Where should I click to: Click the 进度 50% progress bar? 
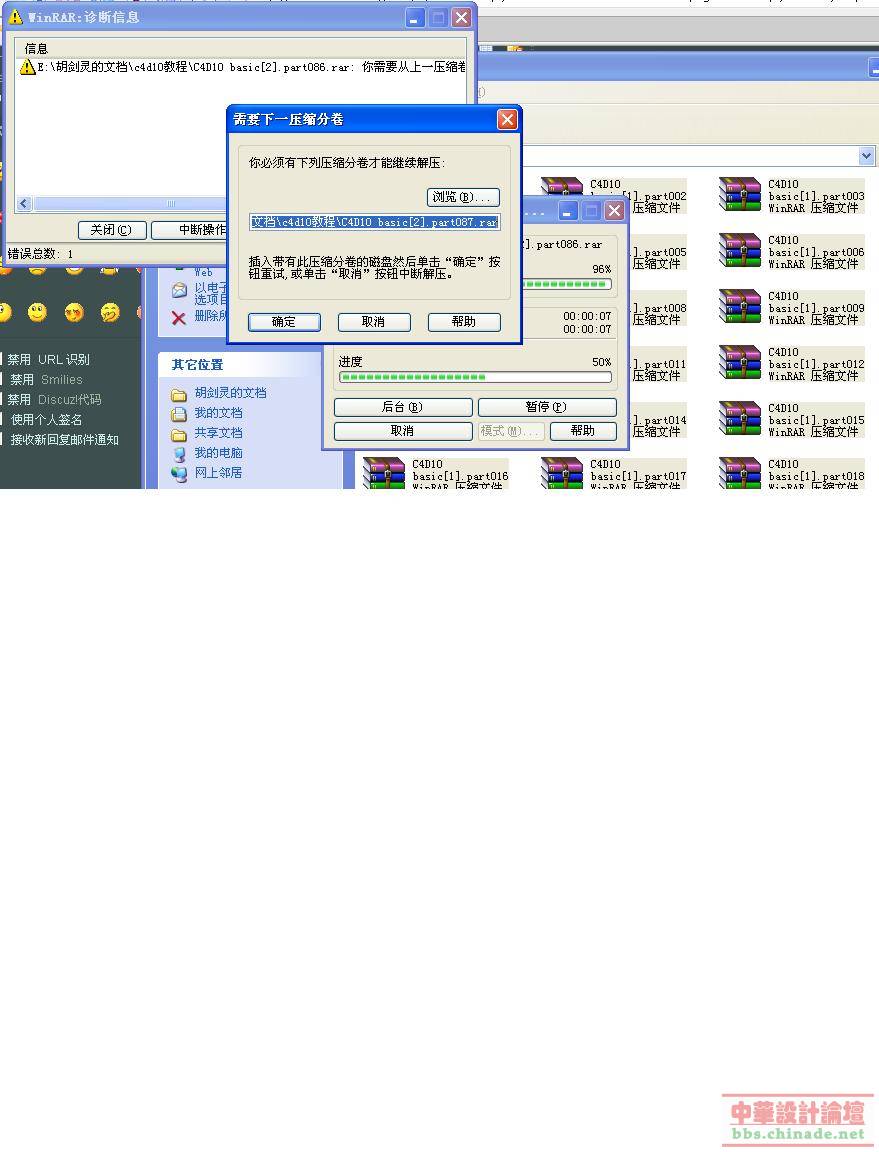pos(475,377)
